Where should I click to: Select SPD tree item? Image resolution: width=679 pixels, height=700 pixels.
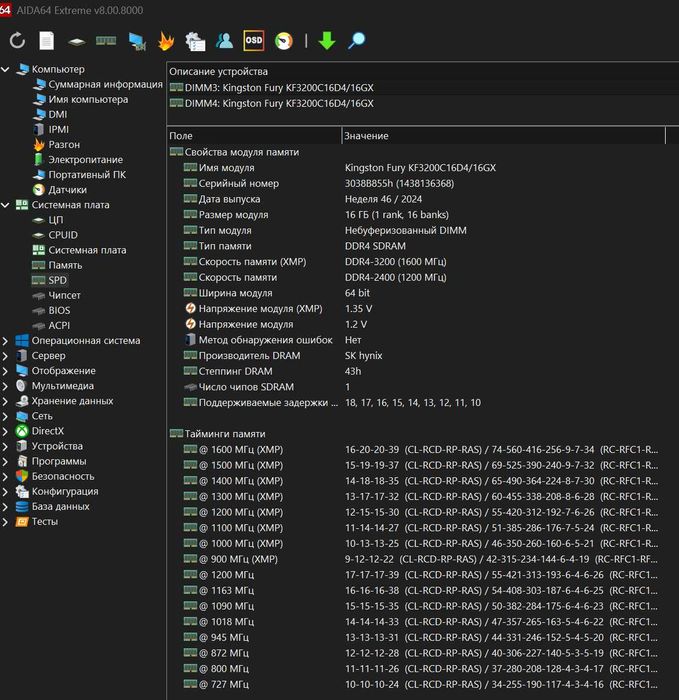click(49, 280)
